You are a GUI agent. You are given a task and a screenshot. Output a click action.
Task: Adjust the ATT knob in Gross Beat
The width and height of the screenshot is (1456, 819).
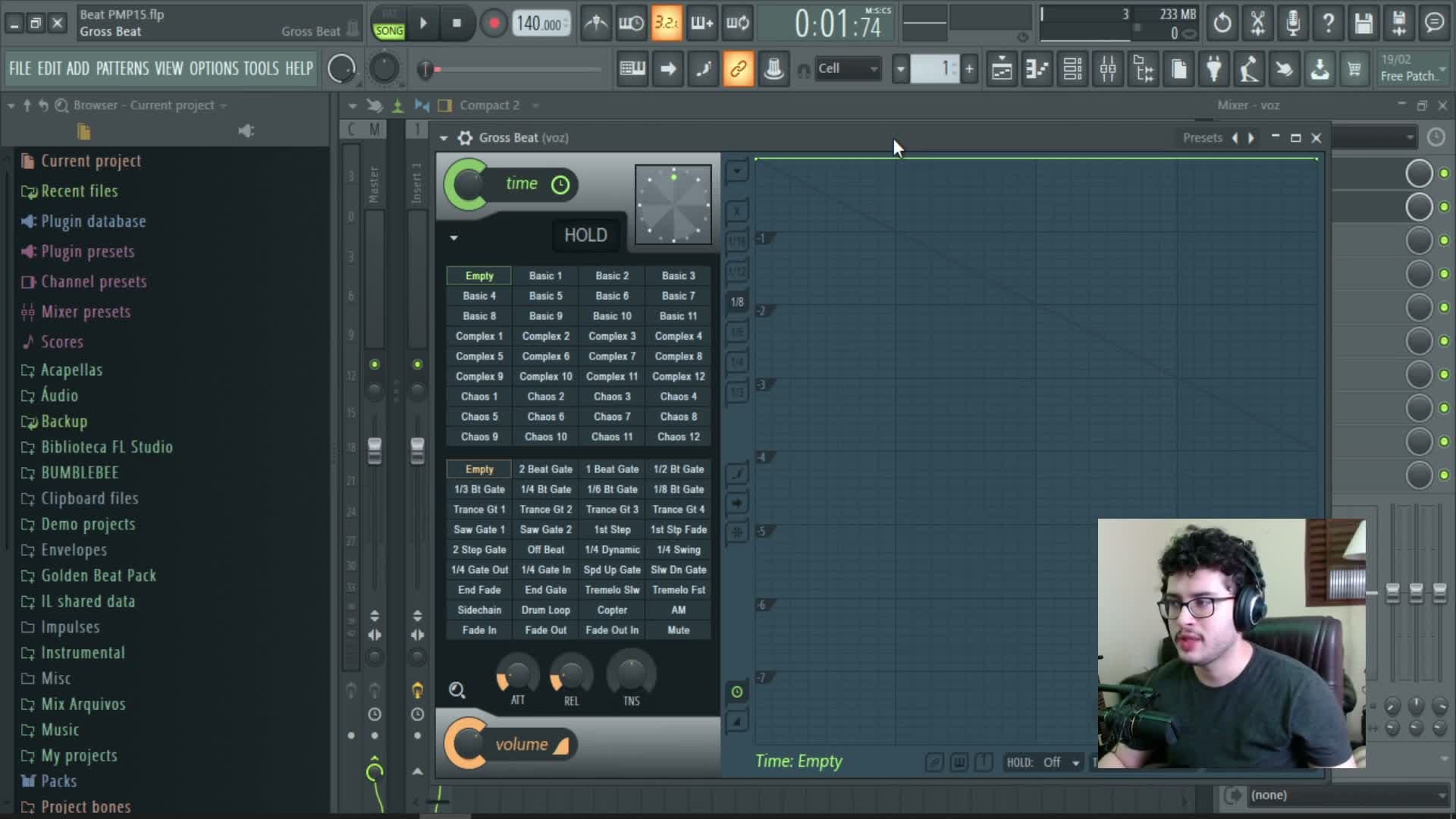(x=517, y=674)
